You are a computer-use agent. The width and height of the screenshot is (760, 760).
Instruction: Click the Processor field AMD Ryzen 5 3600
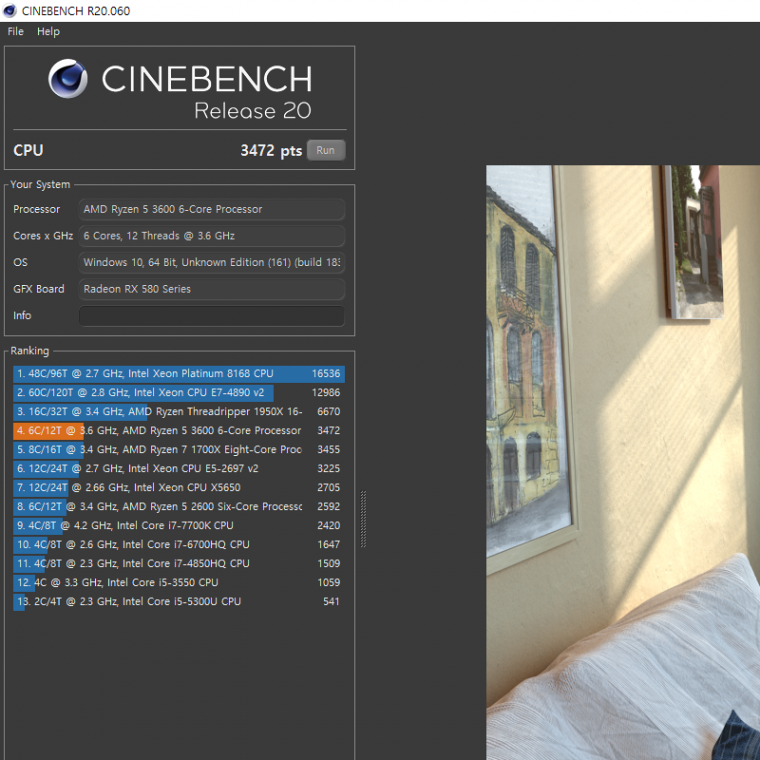pyautogui.click(x=212, y=209)
